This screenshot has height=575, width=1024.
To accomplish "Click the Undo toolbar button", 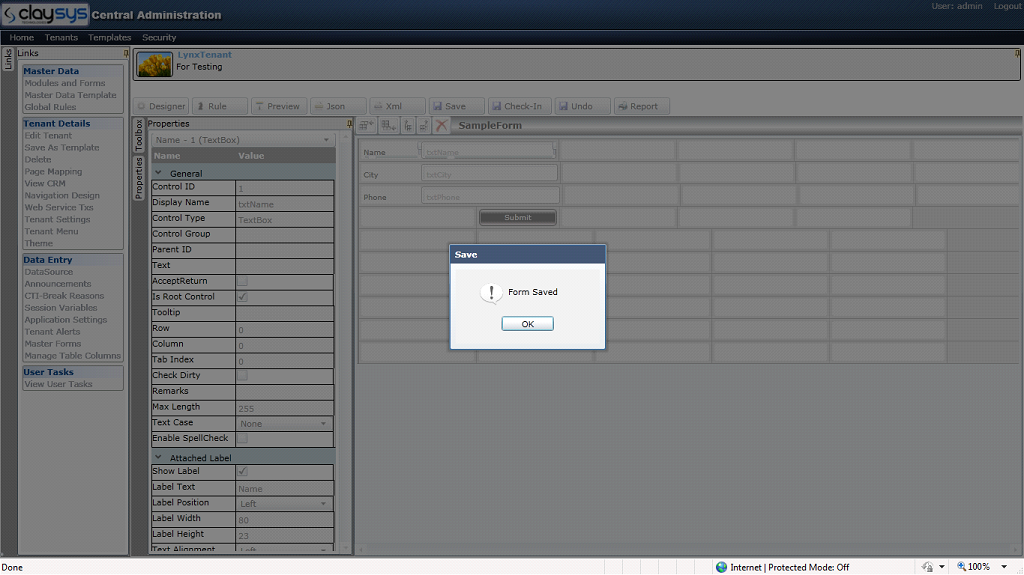I will tap(583, 106).
